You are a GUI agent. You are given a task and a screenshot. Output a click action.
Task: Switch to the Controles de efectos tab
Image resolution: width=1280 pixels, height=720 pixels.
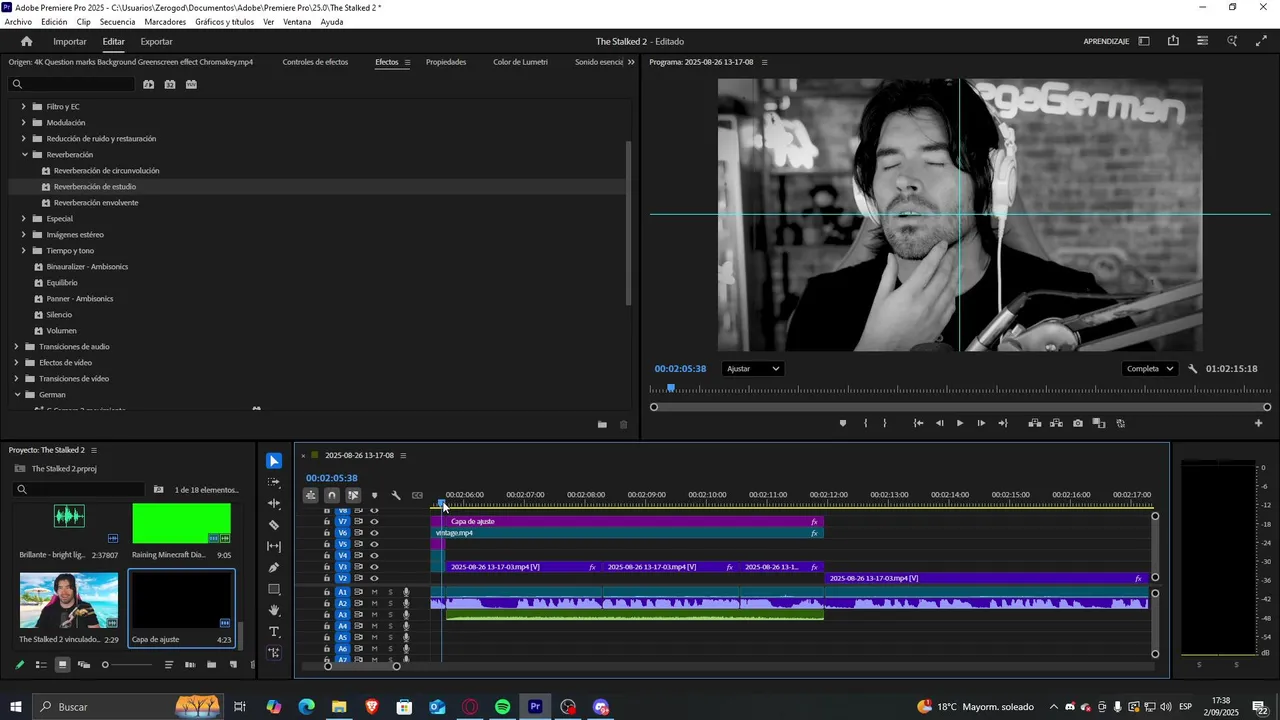[x=315, y=62]
